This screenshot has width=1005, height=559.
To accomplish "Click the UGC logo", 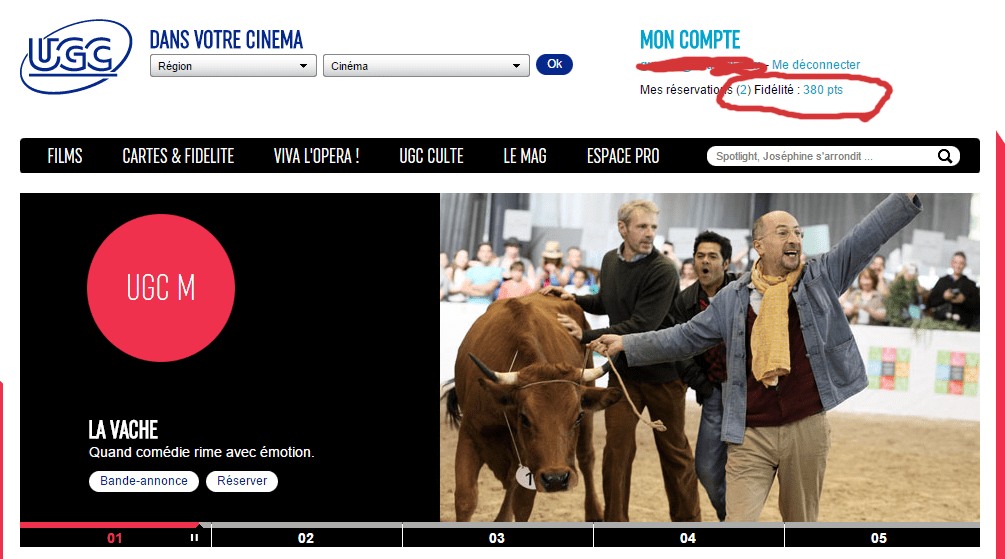I will [75, 57].
